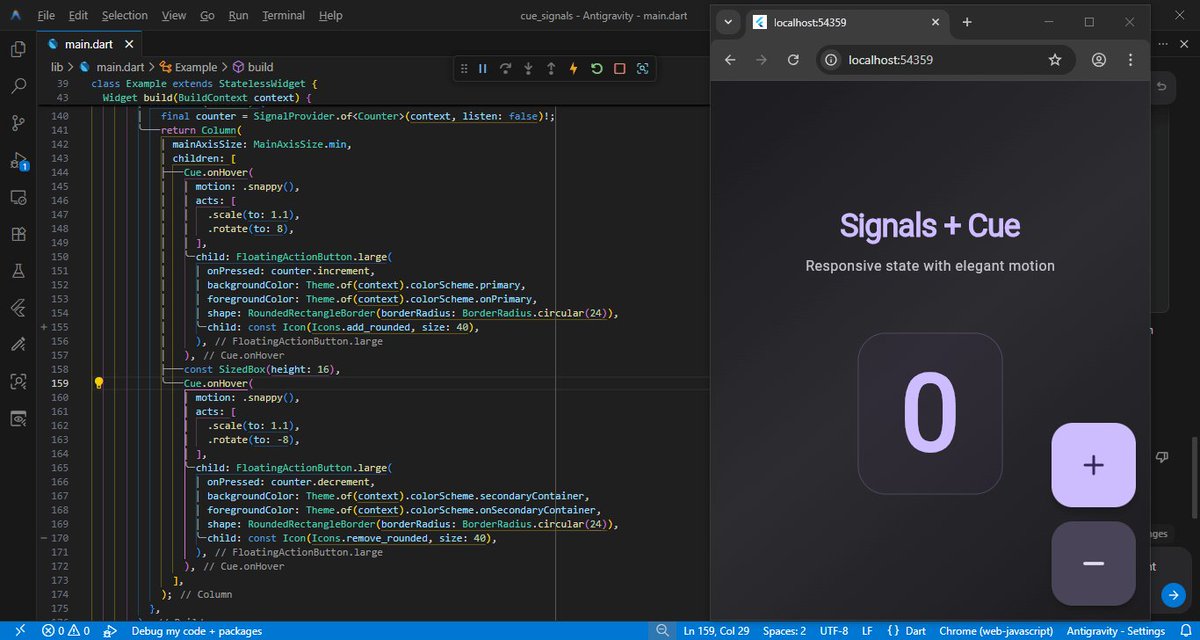Open the Help menu

coord(330,15)
